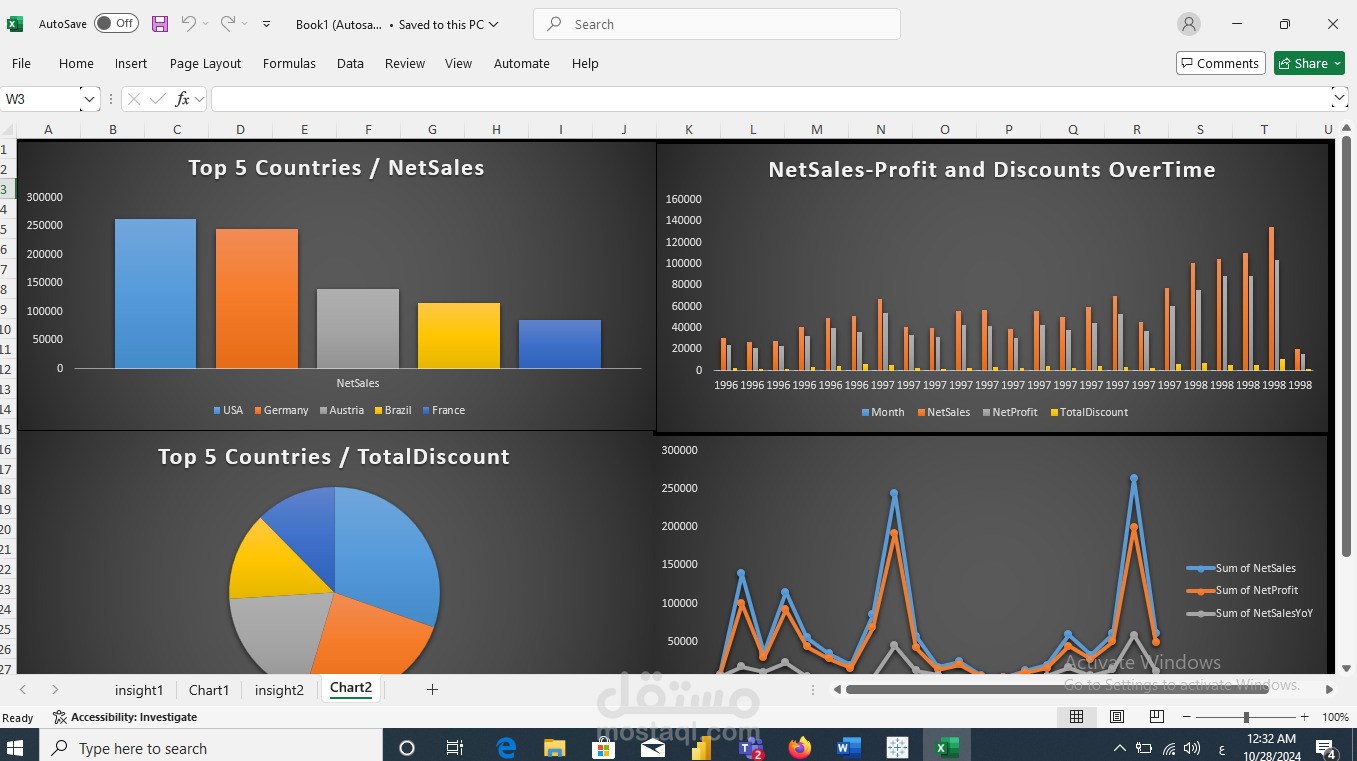Click the Sum of NetSalesYoY legend entry
Image resolution: width=1357 pixels, height=761 pixels.
coord(1250,613)
